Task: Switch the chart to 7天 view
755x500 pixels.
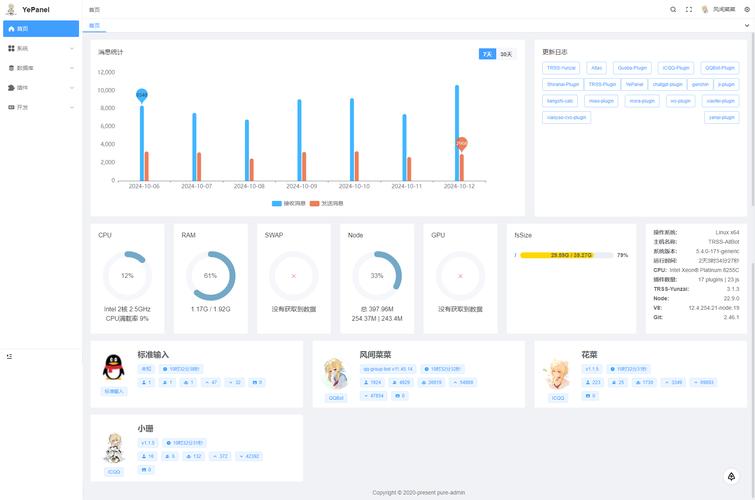Action: pos(486,54)
